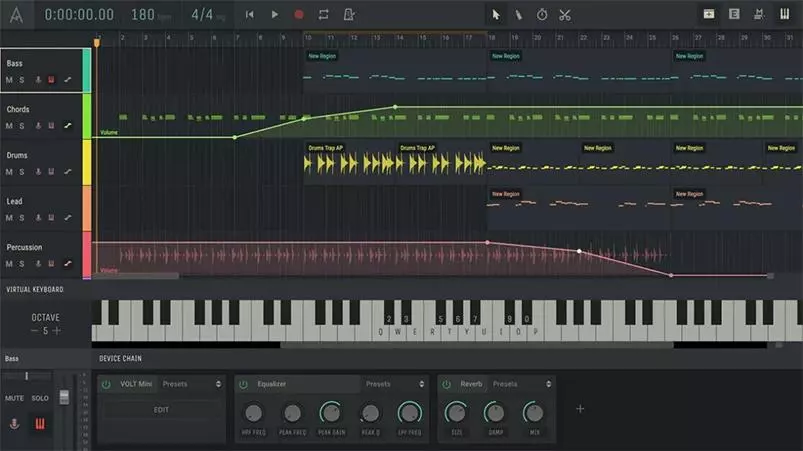Open the Equalizer Presets dropdown
Viewport: 803px width, 451px height.
point(394,384)
